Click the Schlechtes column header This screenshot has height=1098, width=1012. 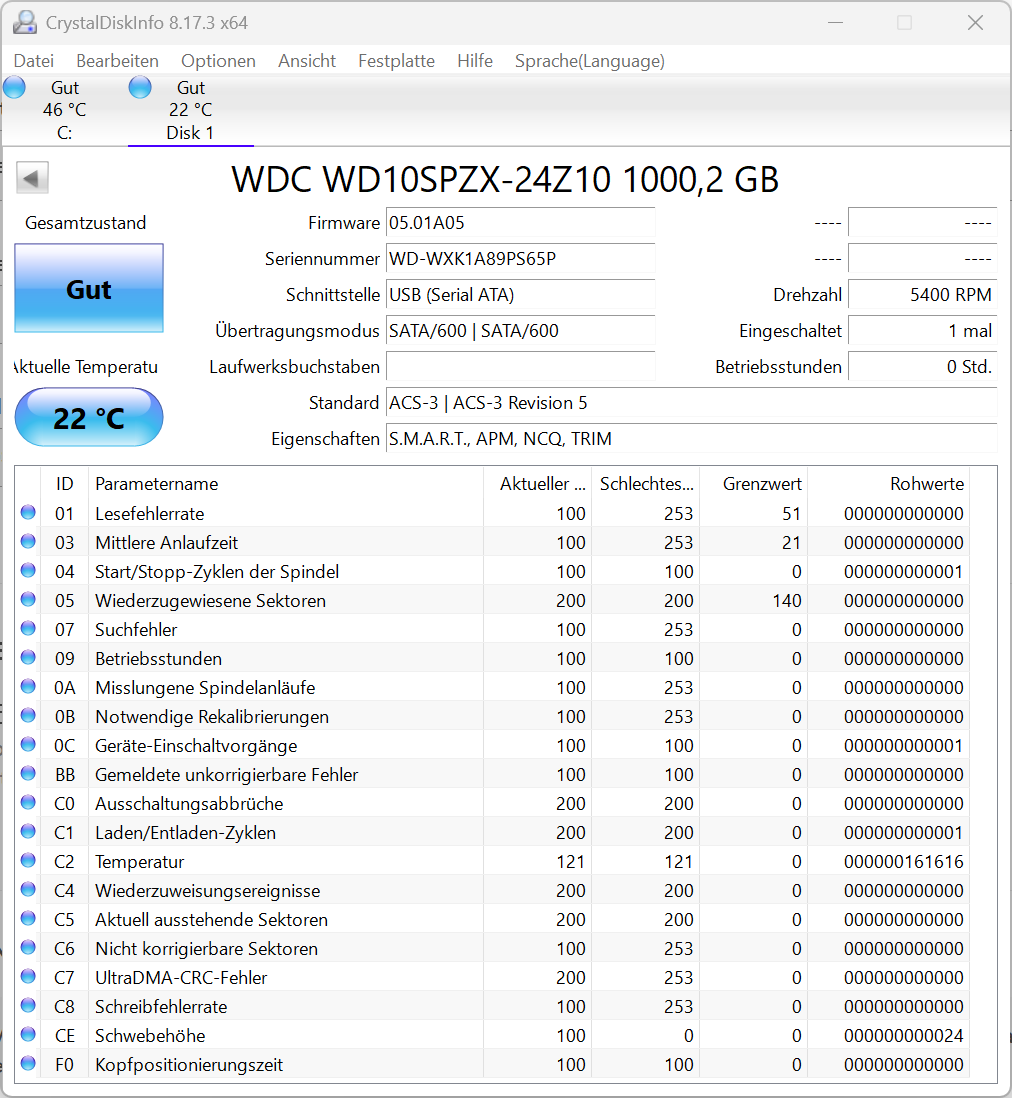[x=646, y=483]
